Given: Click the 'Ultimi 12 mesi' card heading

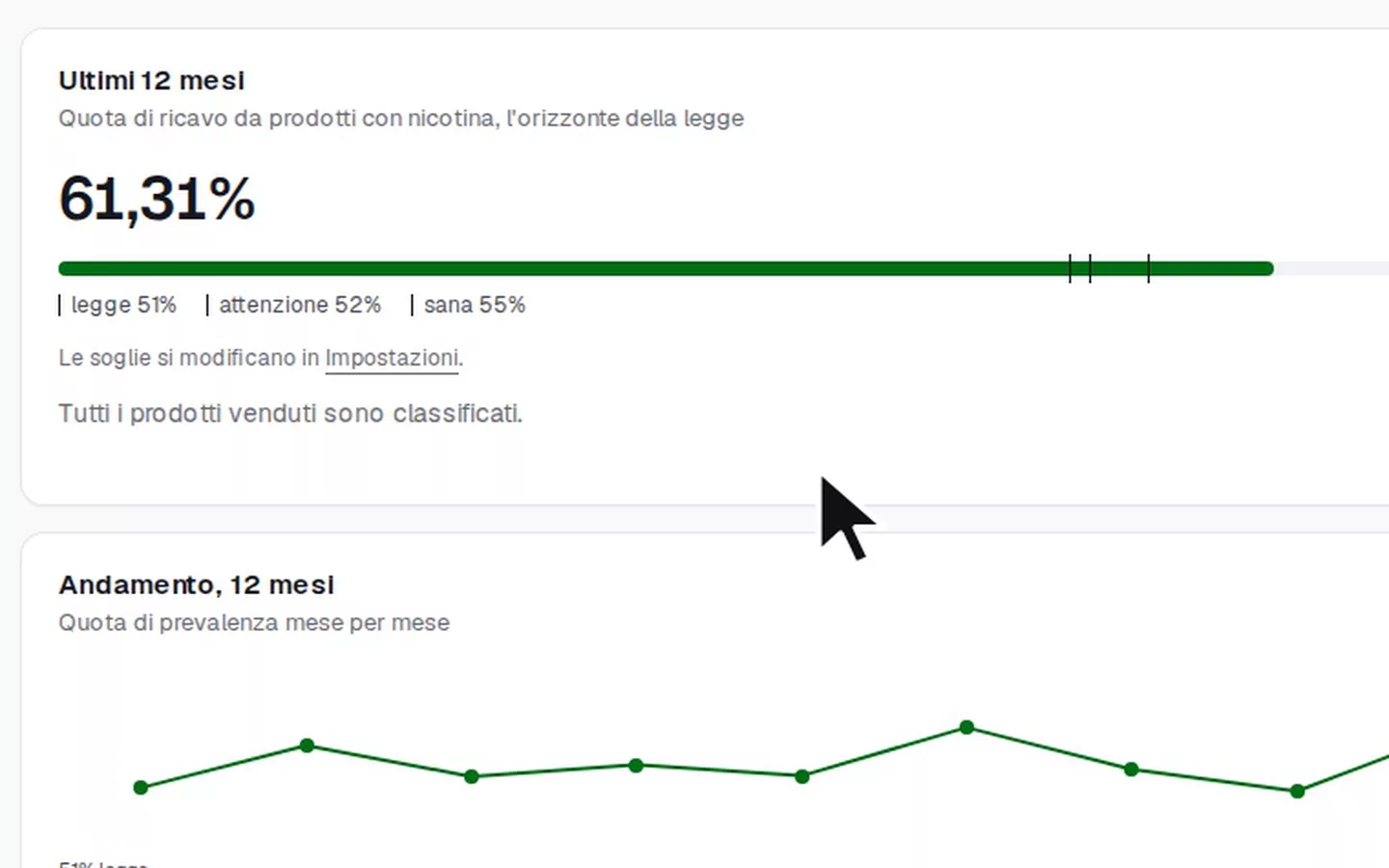Looking at the screenshot, I should tap(151, 81).
